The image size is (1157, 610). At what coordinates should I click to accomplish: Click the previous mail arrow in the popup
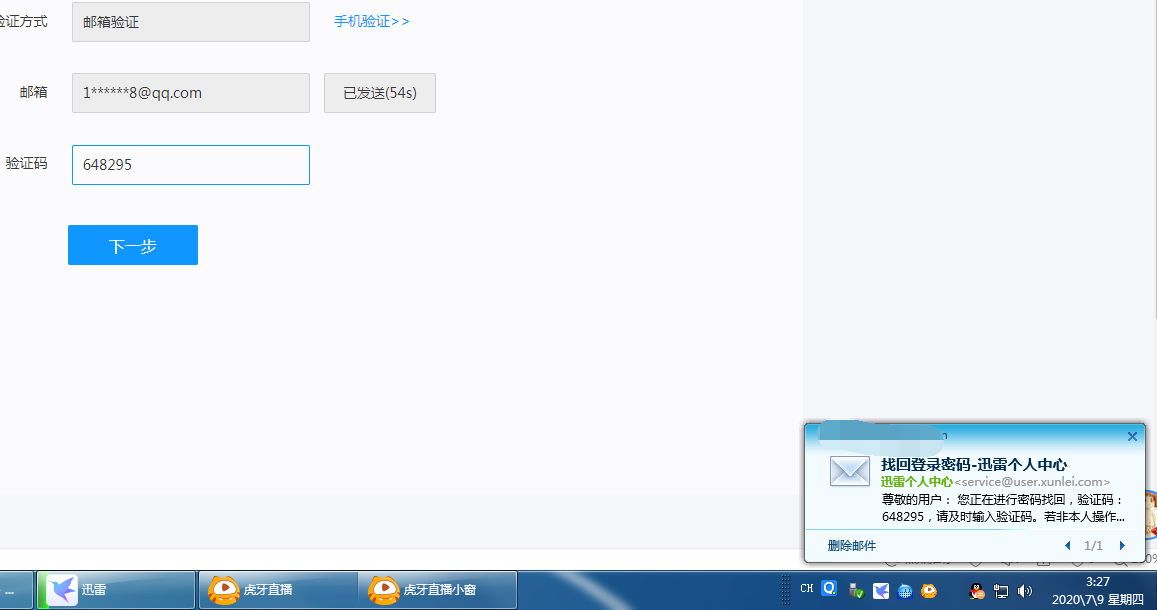click(1067, 545)
